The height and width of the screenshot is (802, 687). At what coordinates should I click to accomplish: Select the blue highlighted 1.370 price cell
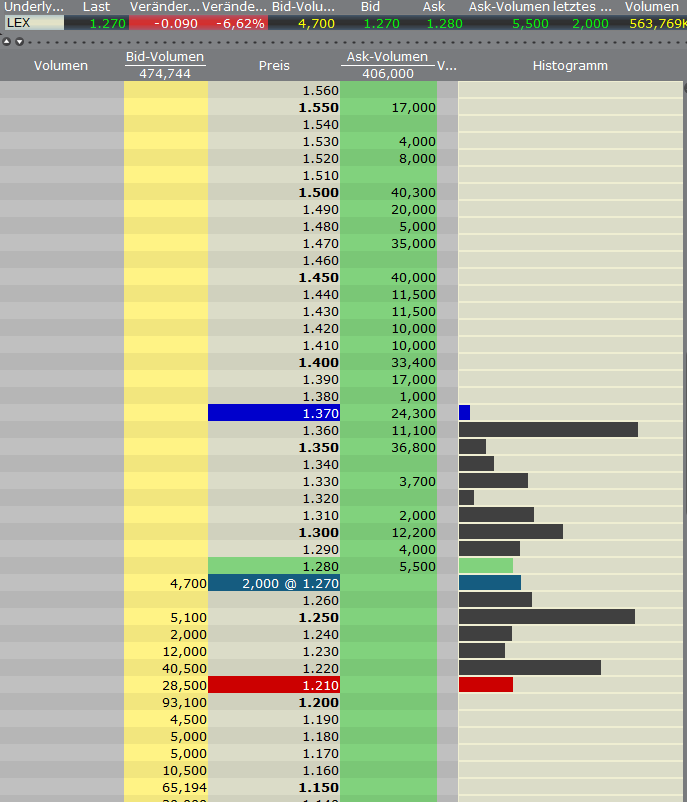[x=274, y=413]
